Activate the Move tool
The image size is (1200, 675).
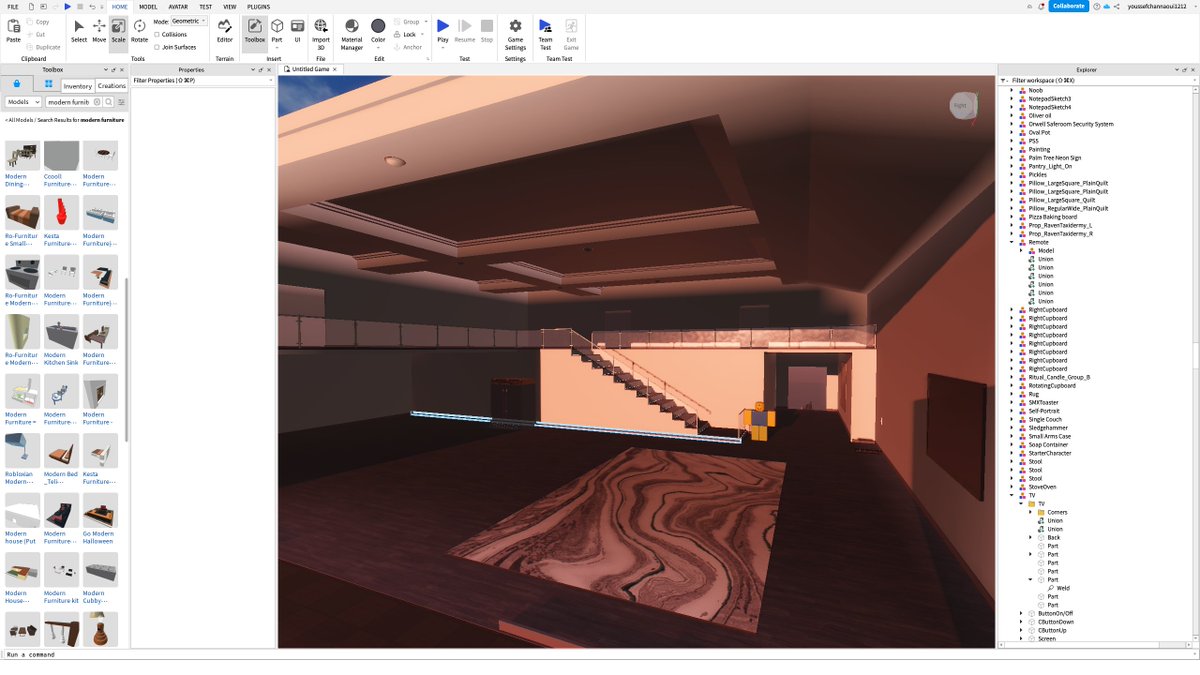coord(99,31)
